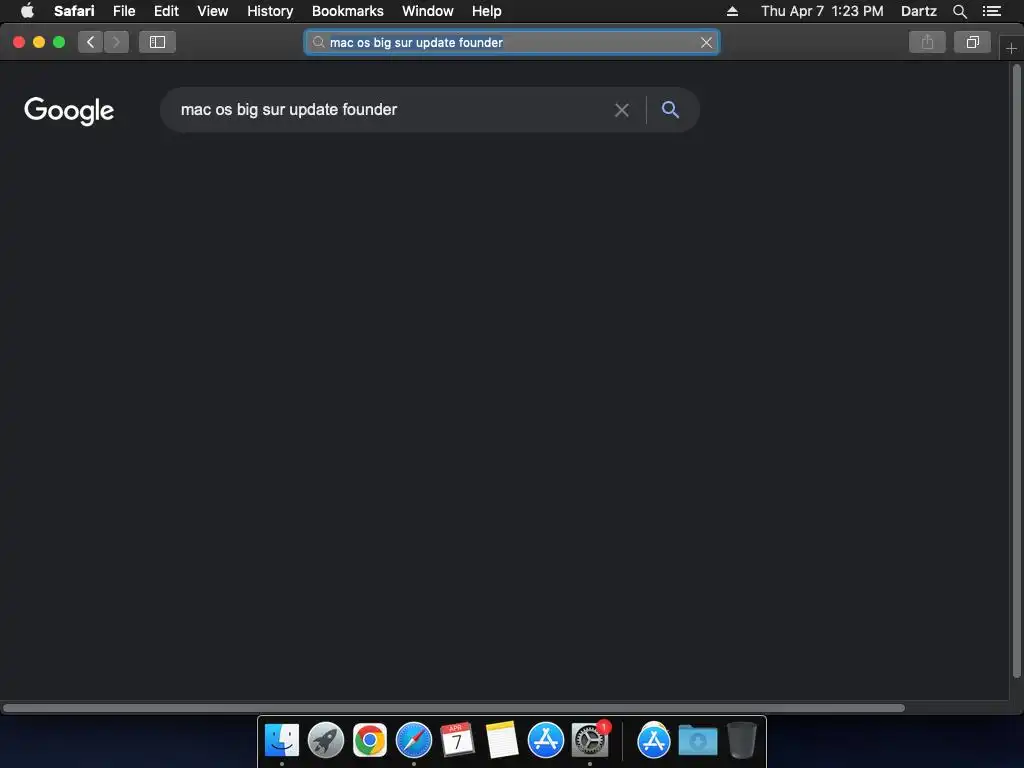Open the Edit menu
This screenshot has height=768, width=1024.
point(166,11)
